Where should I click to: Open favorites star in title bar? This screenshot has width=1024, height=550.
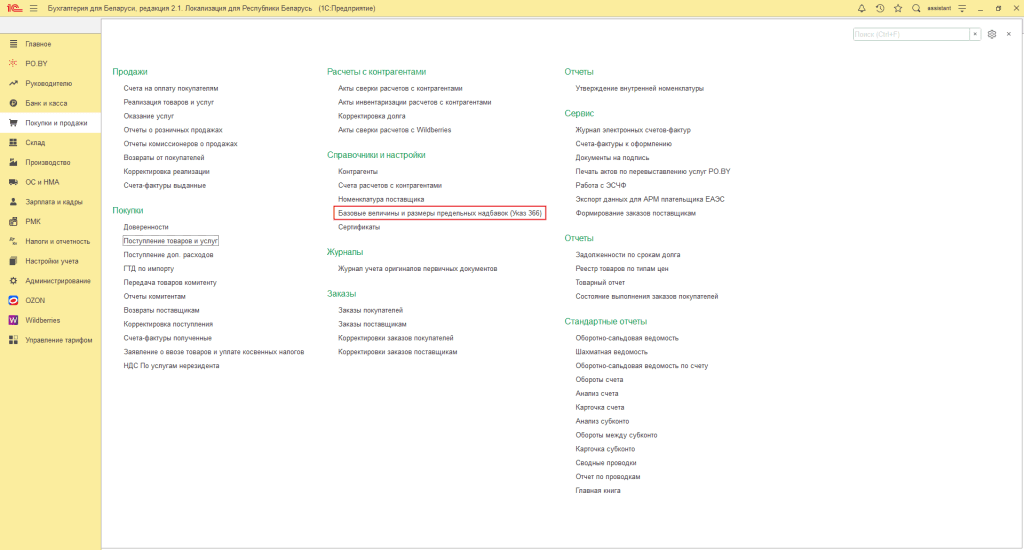898,8
